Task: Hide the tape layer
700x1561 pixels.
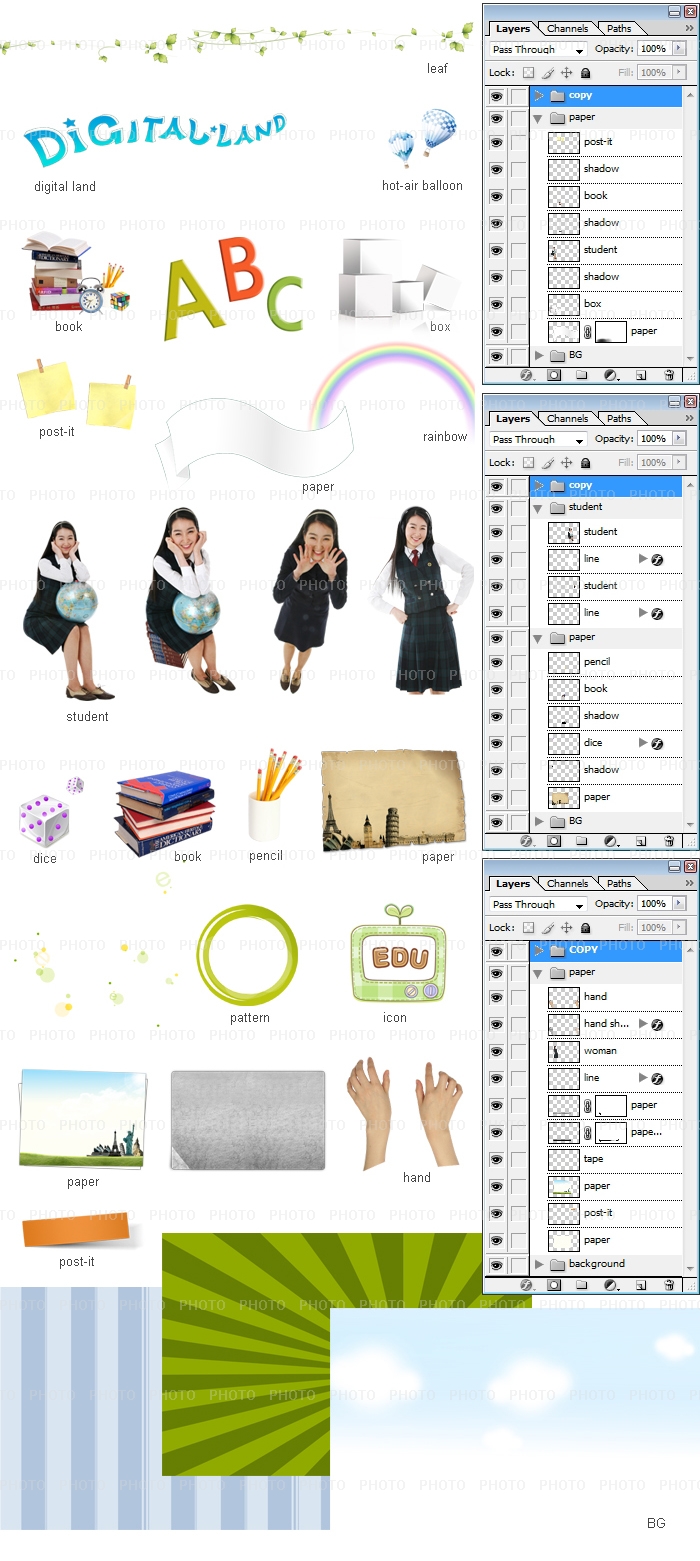Action: [496, 1159]
